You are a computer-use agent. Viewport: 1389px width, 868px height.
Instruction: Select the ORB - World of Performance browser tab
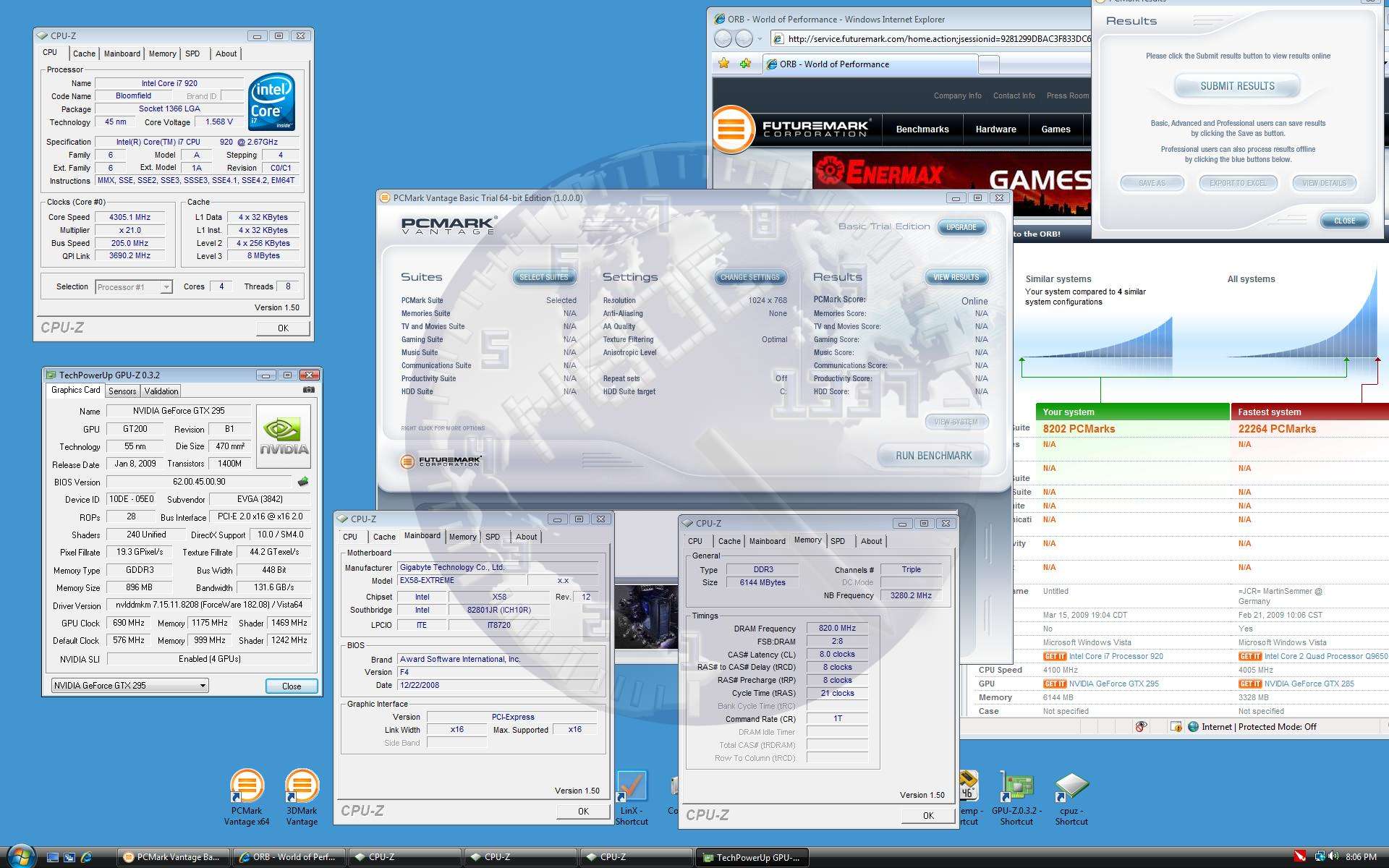coord(870,64)
